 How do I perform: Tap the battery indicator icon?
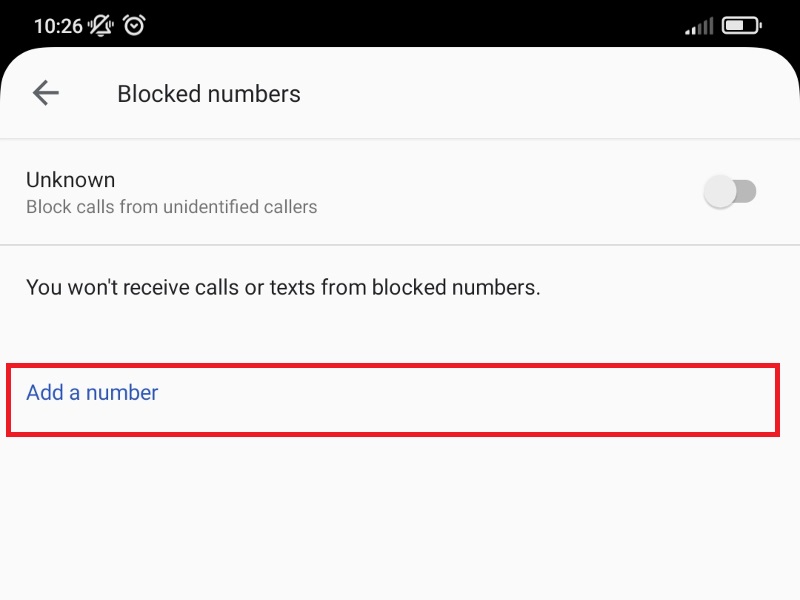pos(742,25)
